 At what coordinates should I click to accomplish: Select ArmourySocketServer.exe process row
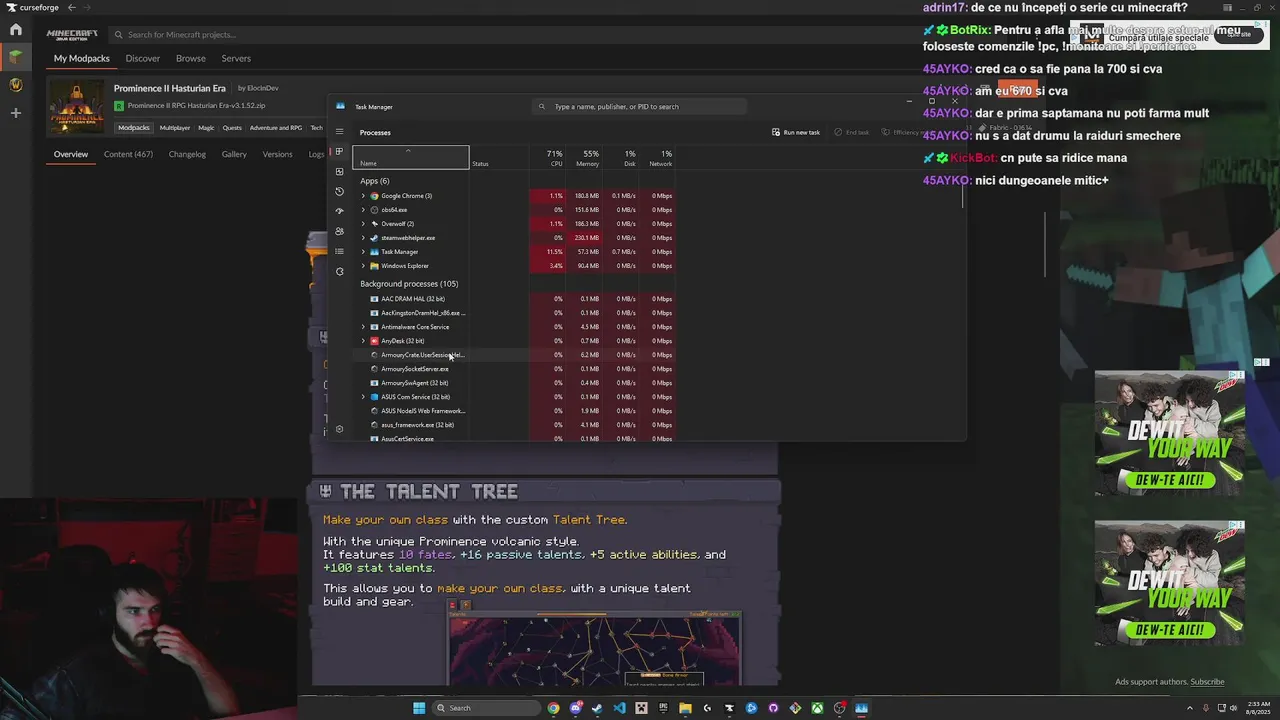[x=515, y=369]
